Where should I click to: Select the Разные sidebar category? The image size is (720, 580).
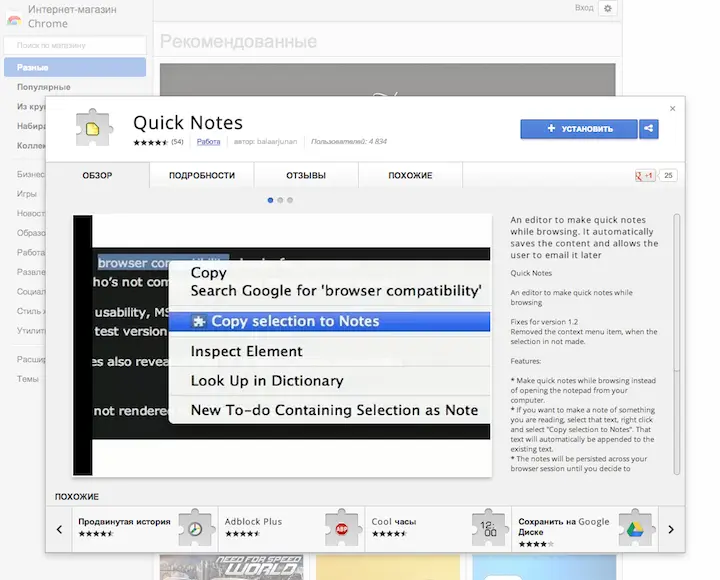click(75, 67)
